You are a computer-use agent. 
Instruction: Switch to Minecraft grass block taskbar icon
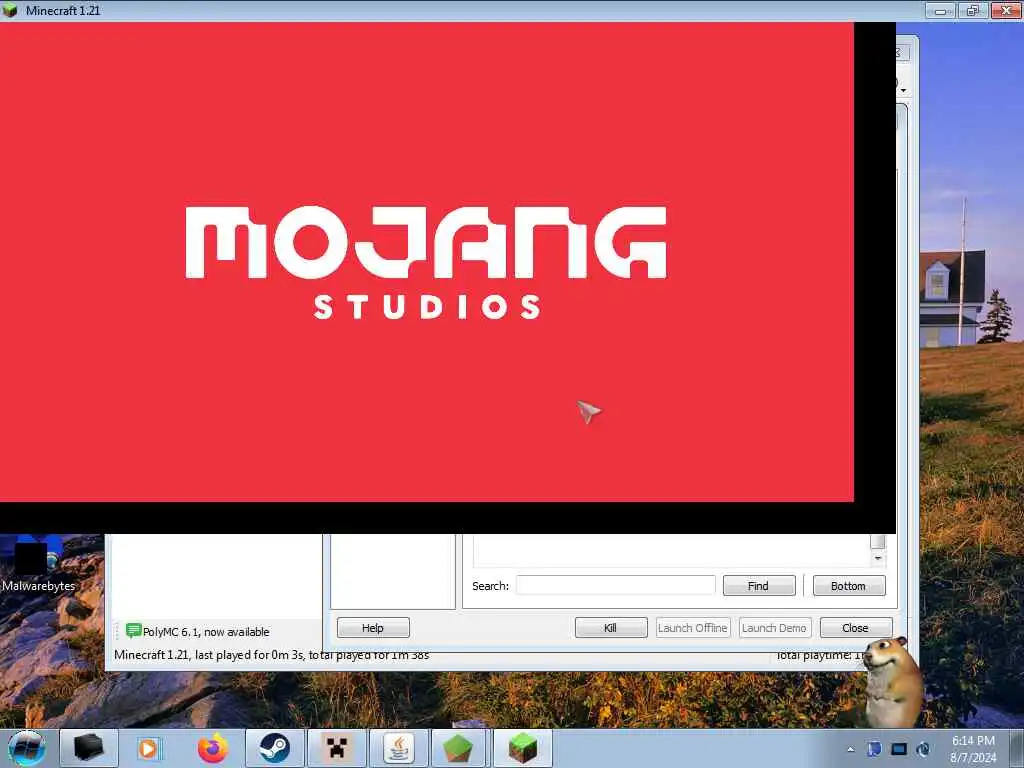pos(522,748)
